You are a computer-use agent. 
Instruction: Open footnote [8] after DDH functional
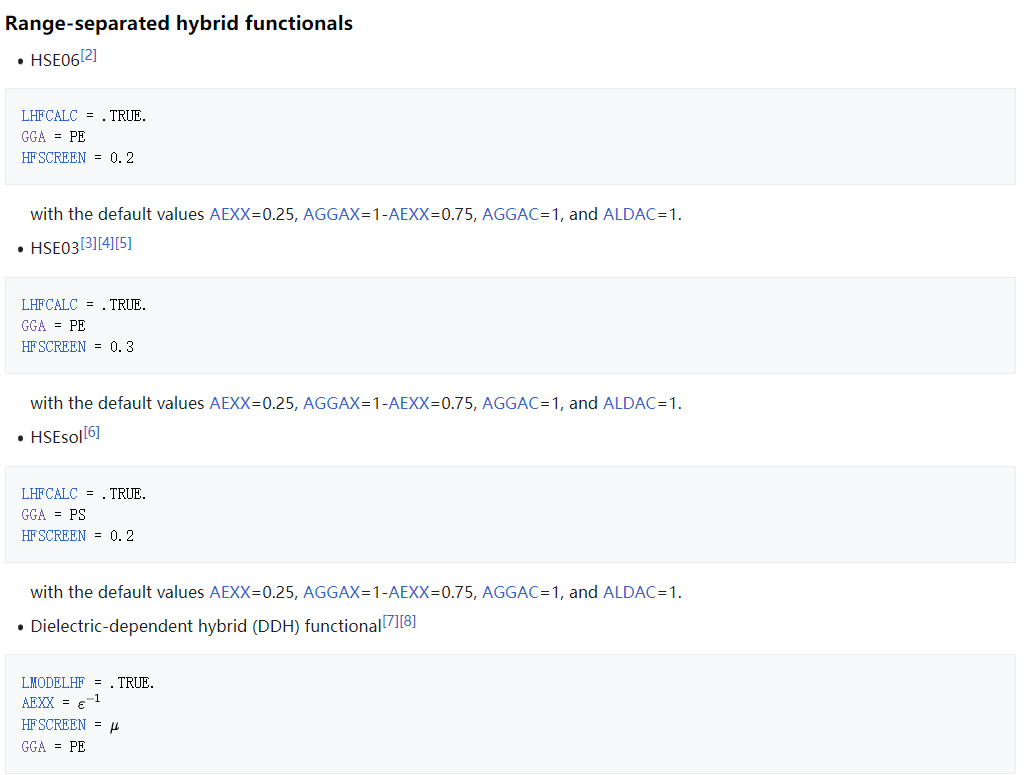coord(408,622)
